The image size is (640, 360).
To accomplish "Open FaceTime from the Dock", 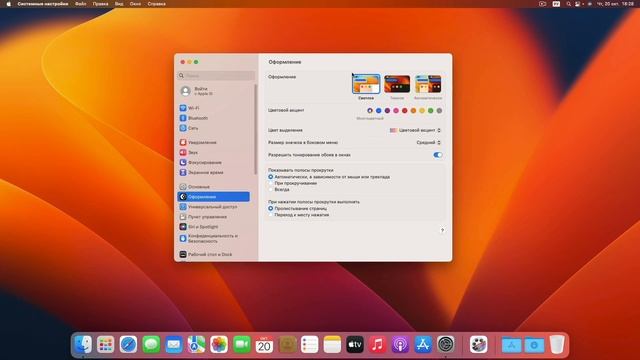I will click(242, 344).
